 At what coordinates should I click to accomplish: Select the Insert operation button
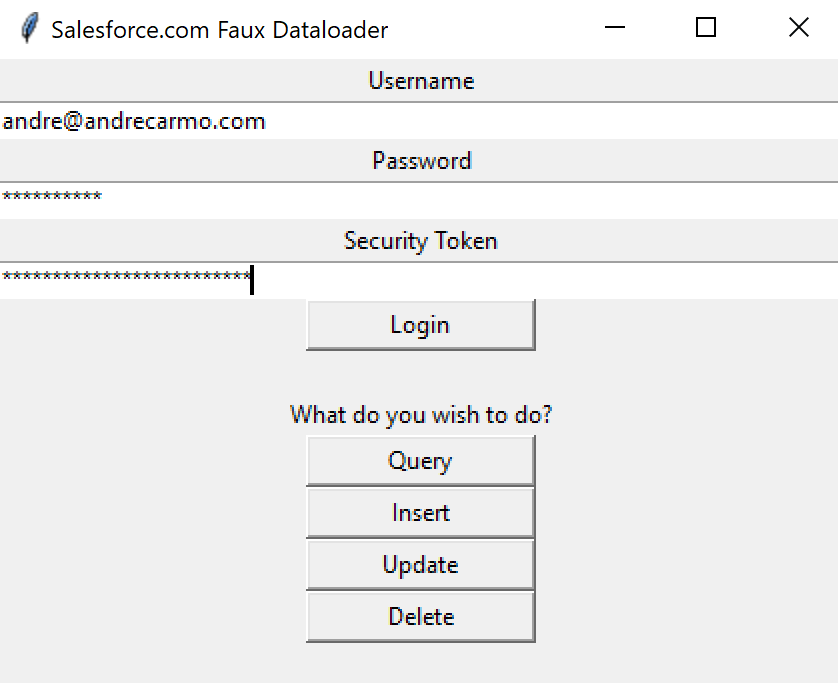click(420, 513)
